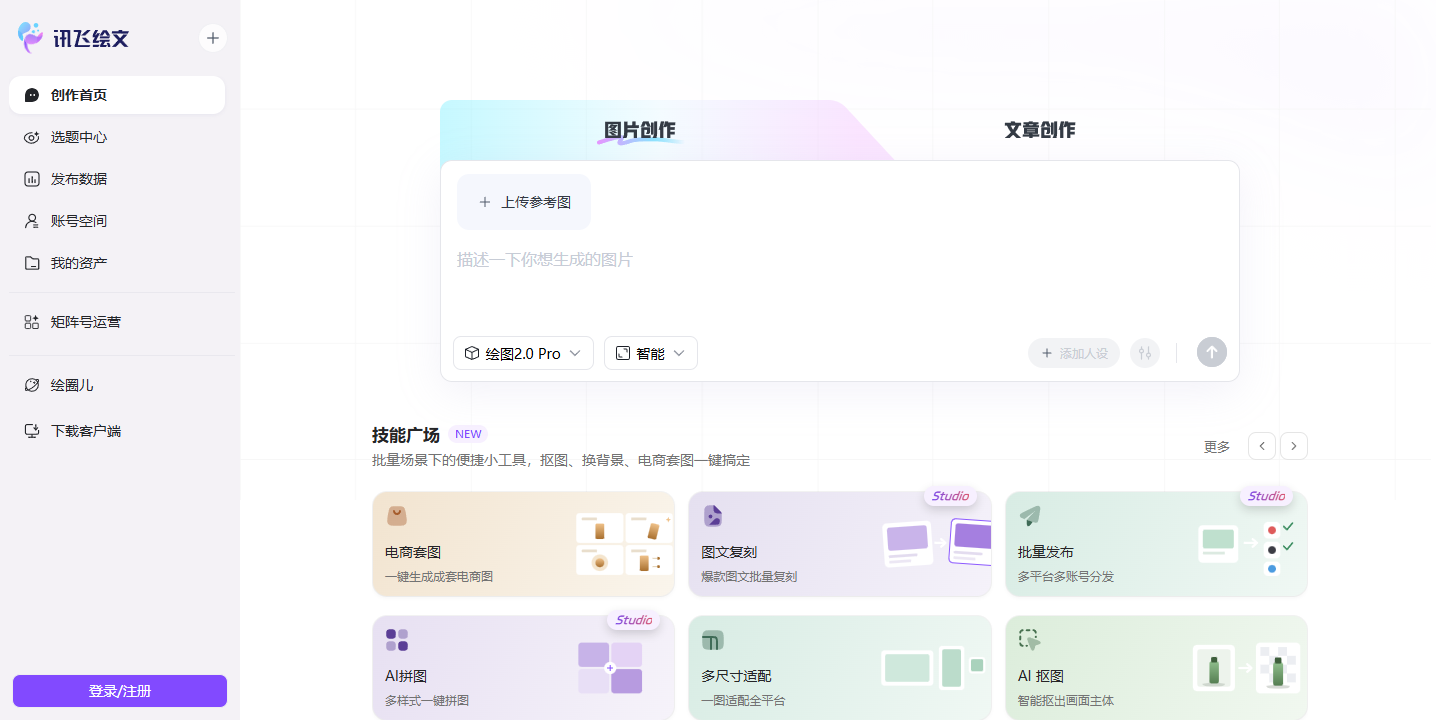Click the 智能抠出画面主体 subtitle
Viewport: 1440px width, 720px height.
[x=1066, y=700]
